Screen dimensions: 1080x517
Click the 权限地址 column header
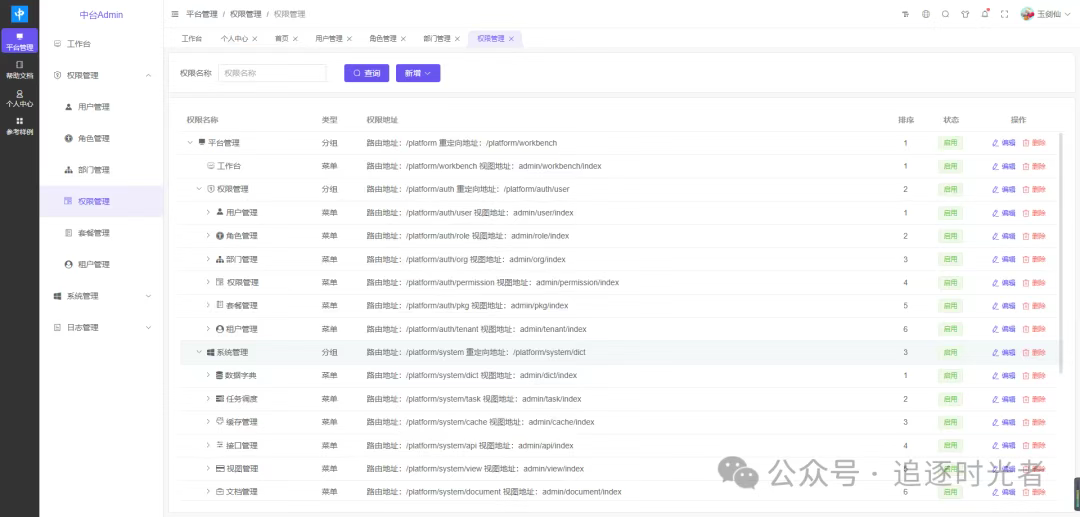pyautogui.click(x=382, y=120)
